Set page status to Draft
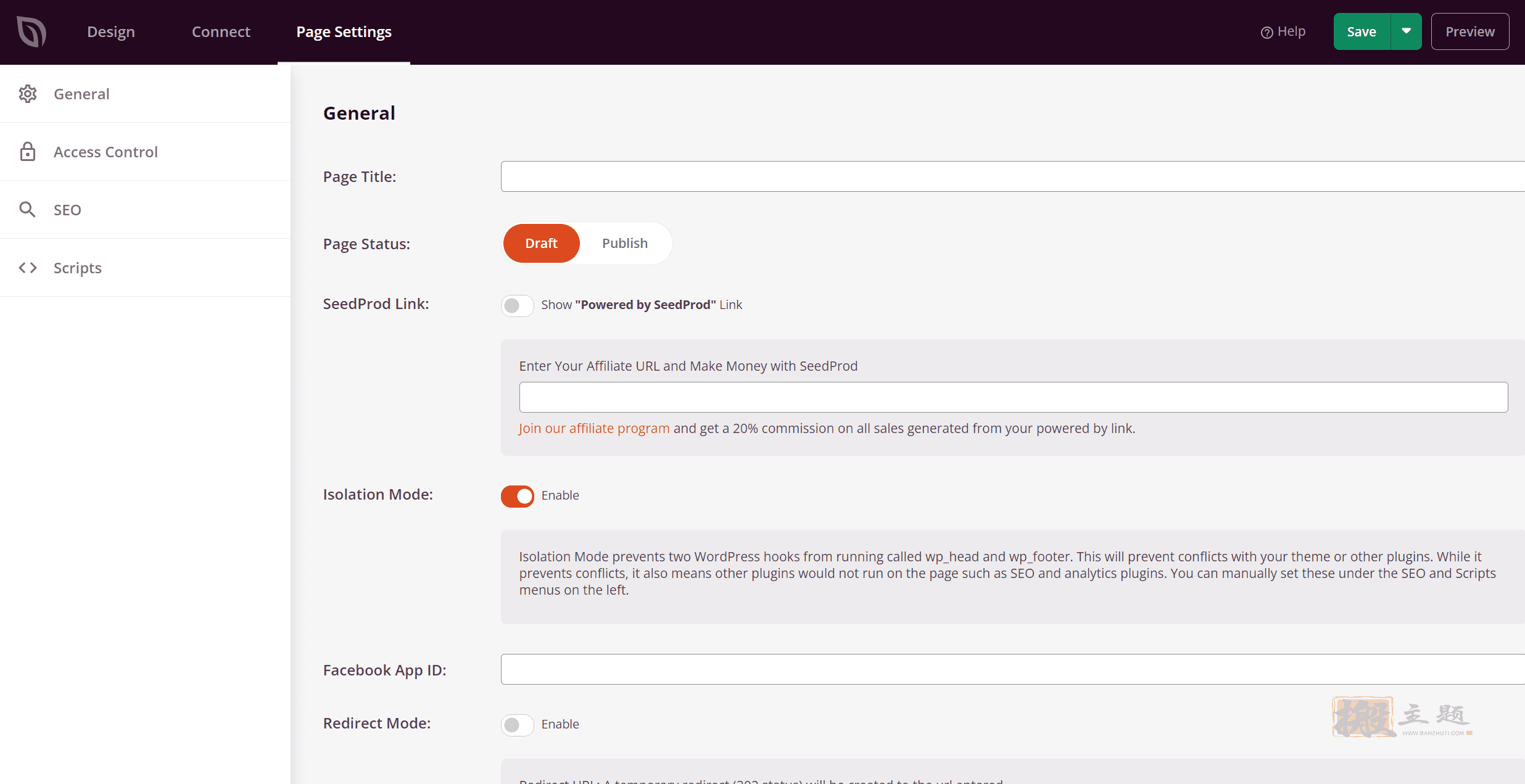1525x784 pixels. [x=541, y=243]
